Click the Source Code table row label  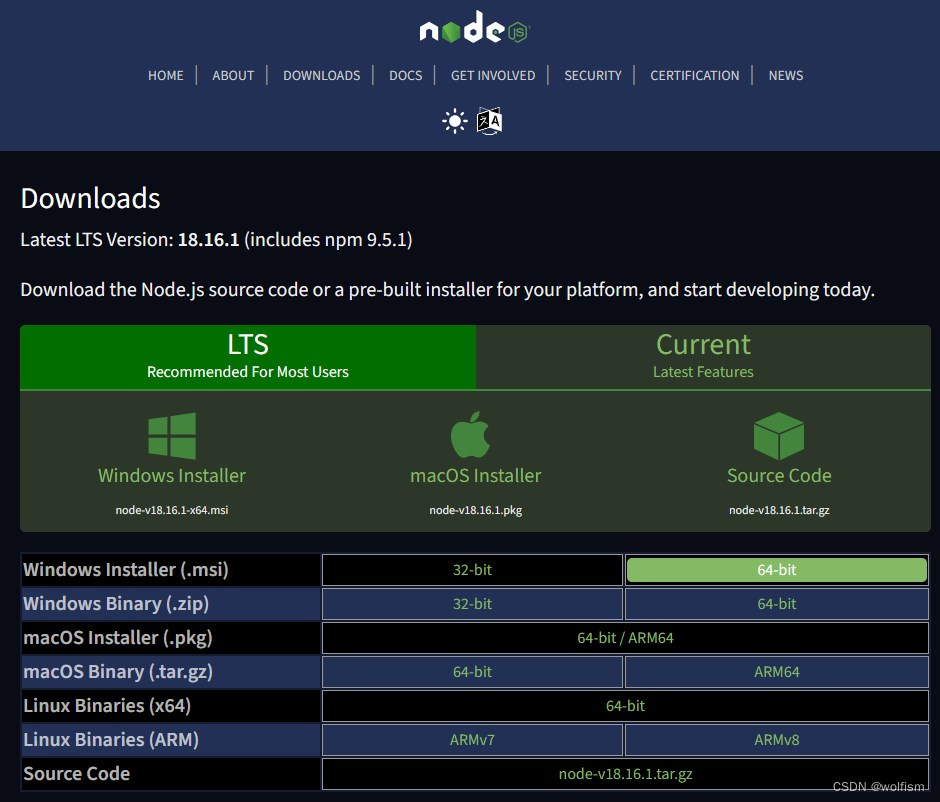tap(76, 774)
